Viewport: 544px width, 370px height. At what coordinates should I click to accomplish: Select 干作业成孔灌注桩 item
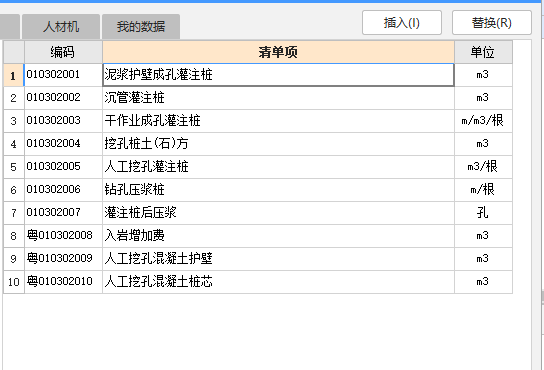click(x=278, y=120)
